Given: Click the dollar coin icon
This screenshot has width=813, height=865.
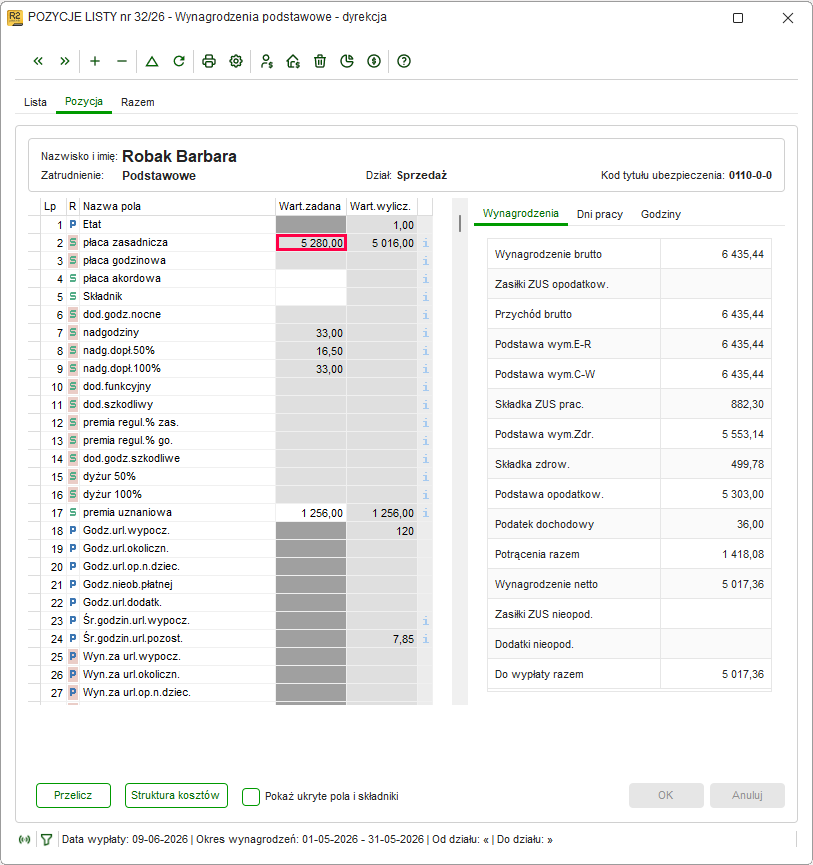Looking at the screenshot, I should [374, 61].
